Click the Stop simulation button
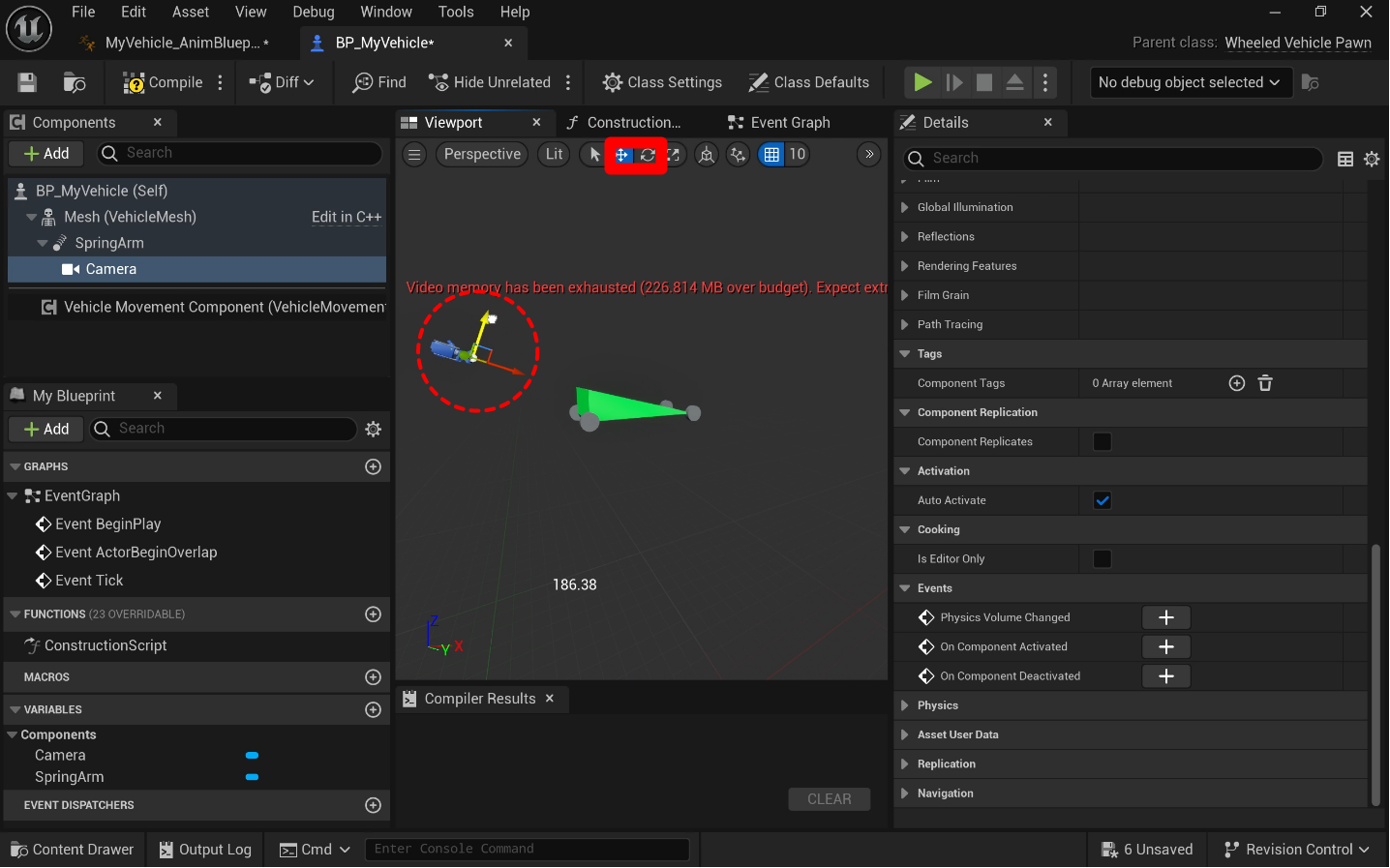The image size is (1390, 868). click(984, 82)
